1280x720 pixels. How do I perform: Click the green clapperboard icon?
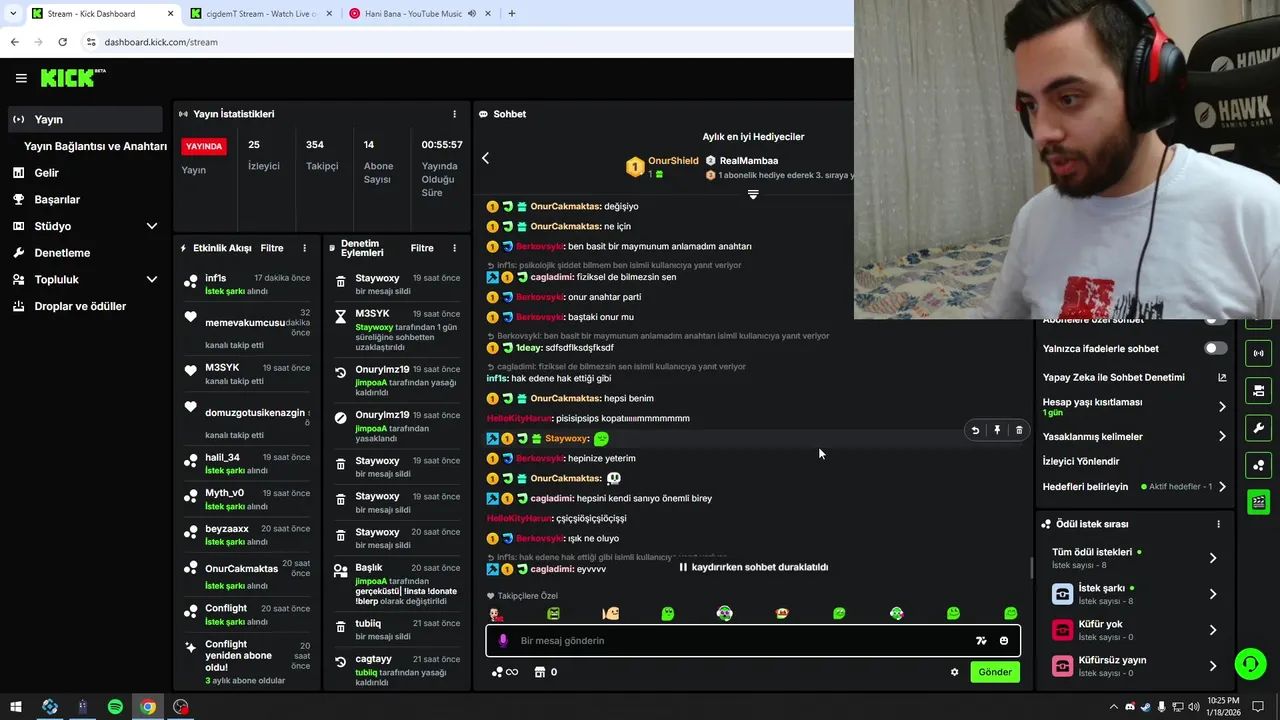pos(1258,502)
